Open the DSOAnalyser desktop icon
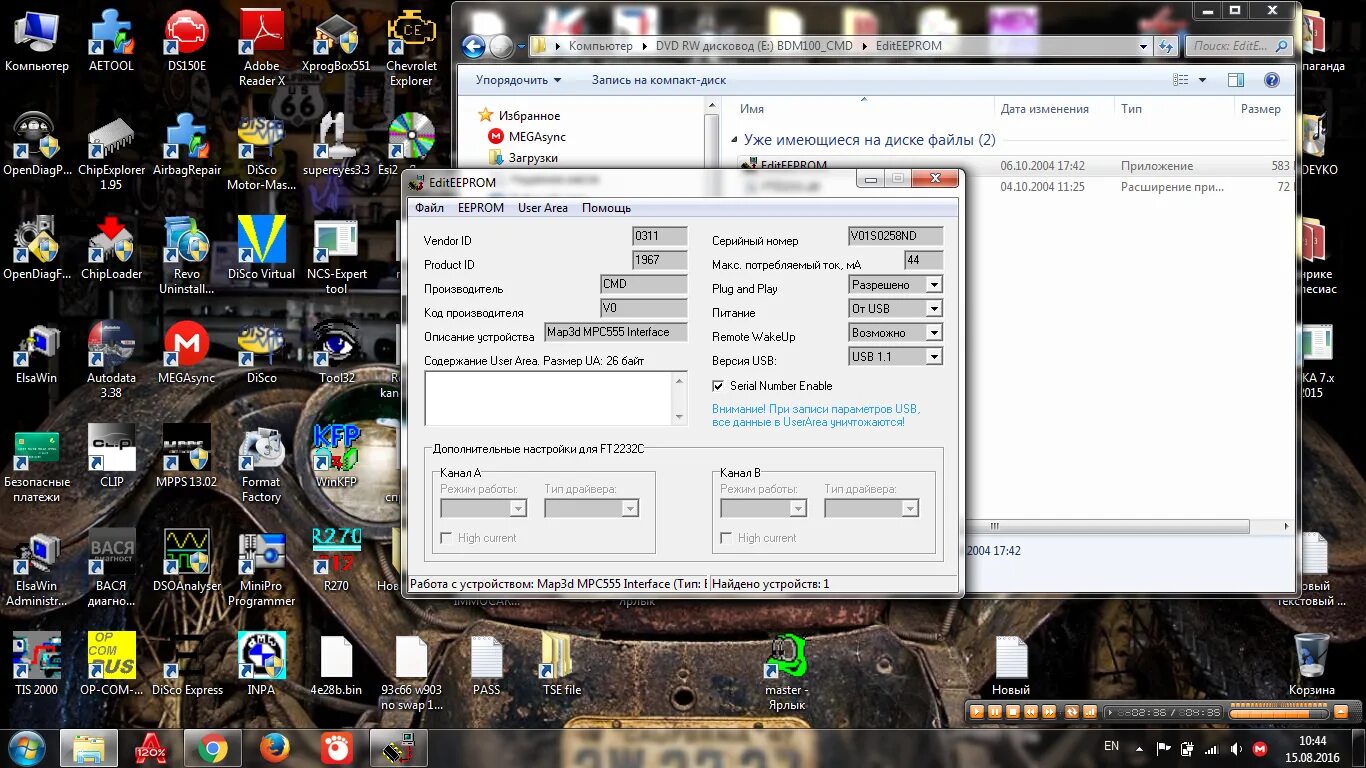1366x768 pixels. point(187,562)
